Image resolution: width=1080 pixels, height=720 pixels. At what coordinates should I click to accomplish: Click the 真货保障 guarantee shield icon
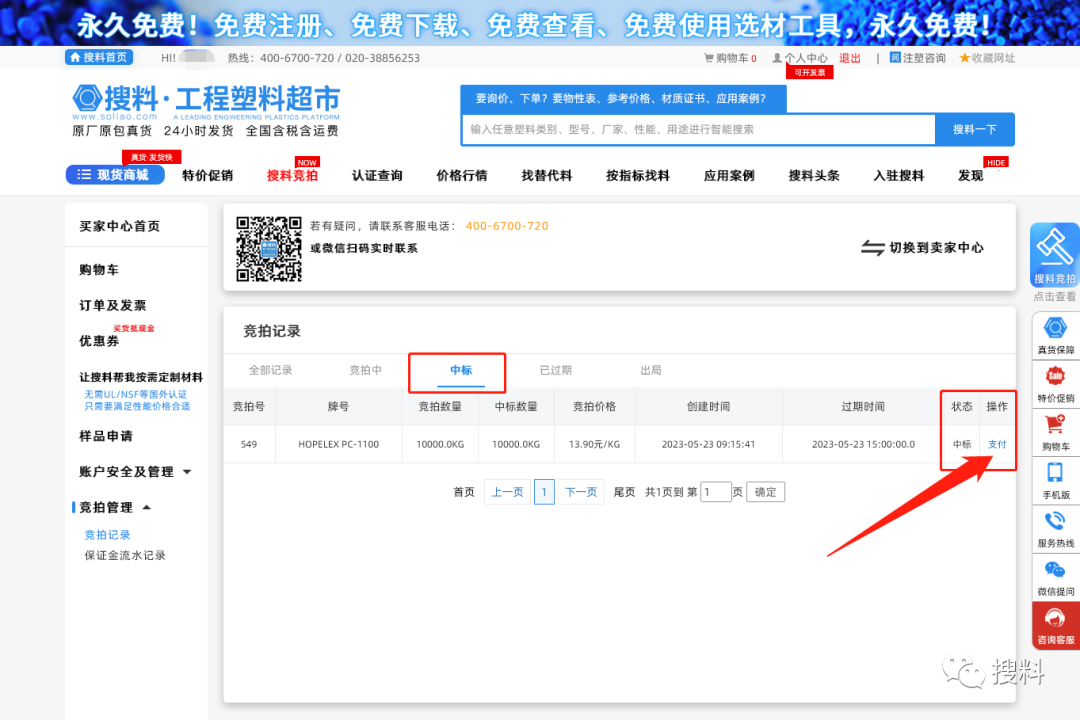pyautogui.click(x=1055, y=327)
